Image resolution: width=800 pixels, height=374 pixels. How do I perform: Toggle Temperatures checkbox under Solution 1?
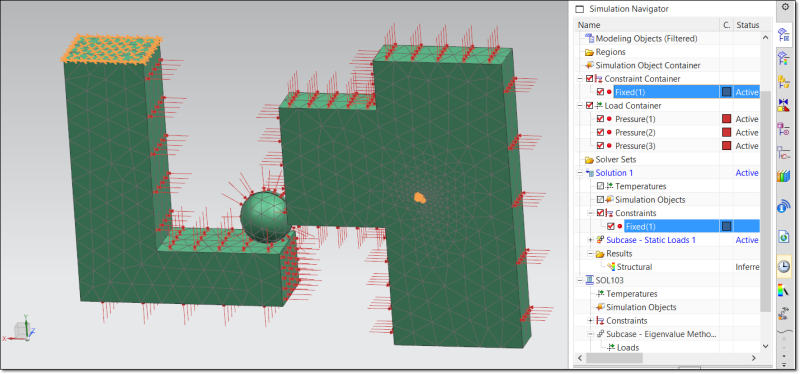click(x=601, y=186)
